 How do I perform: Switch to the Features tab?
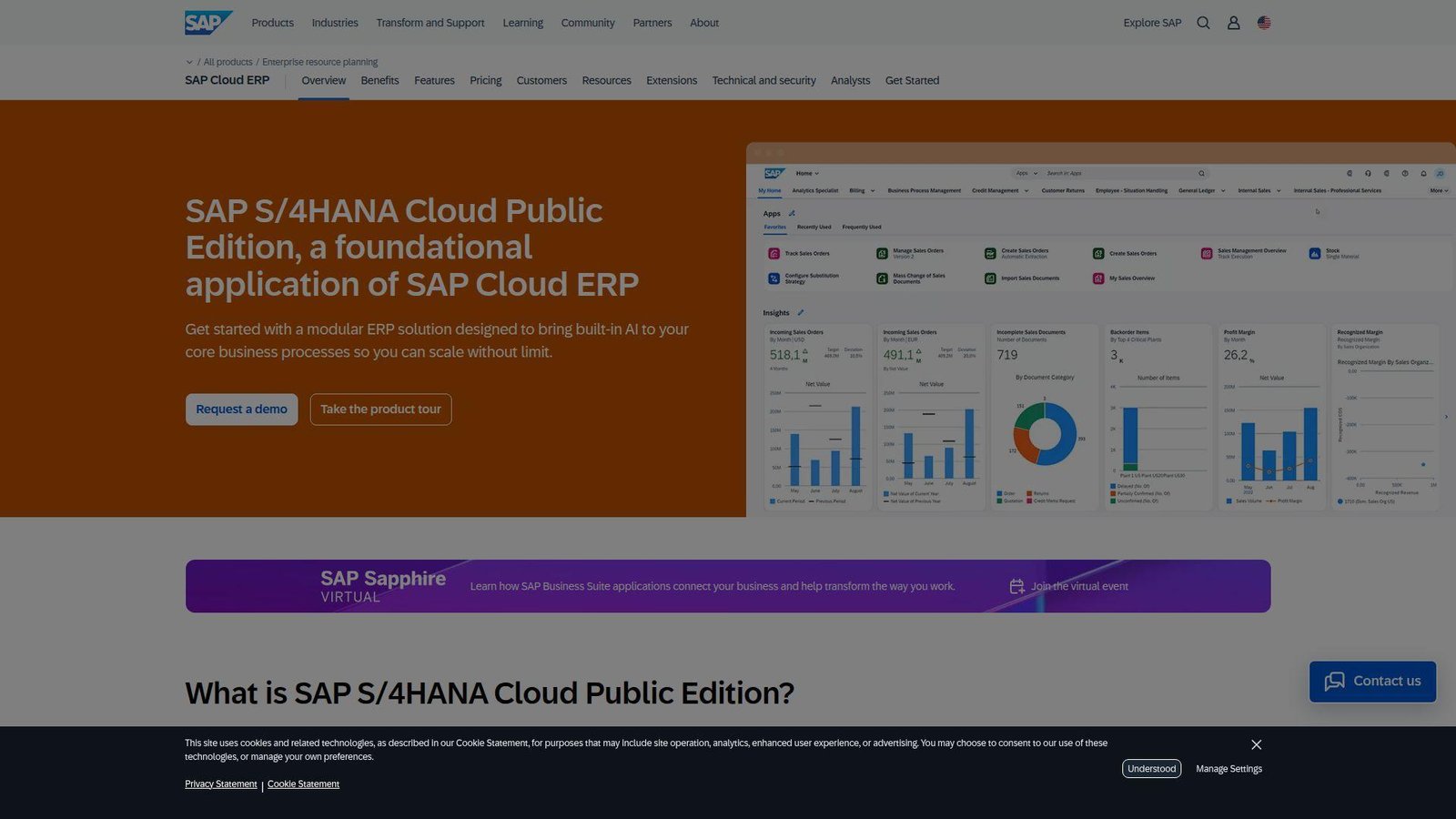(x=434, y=80)
